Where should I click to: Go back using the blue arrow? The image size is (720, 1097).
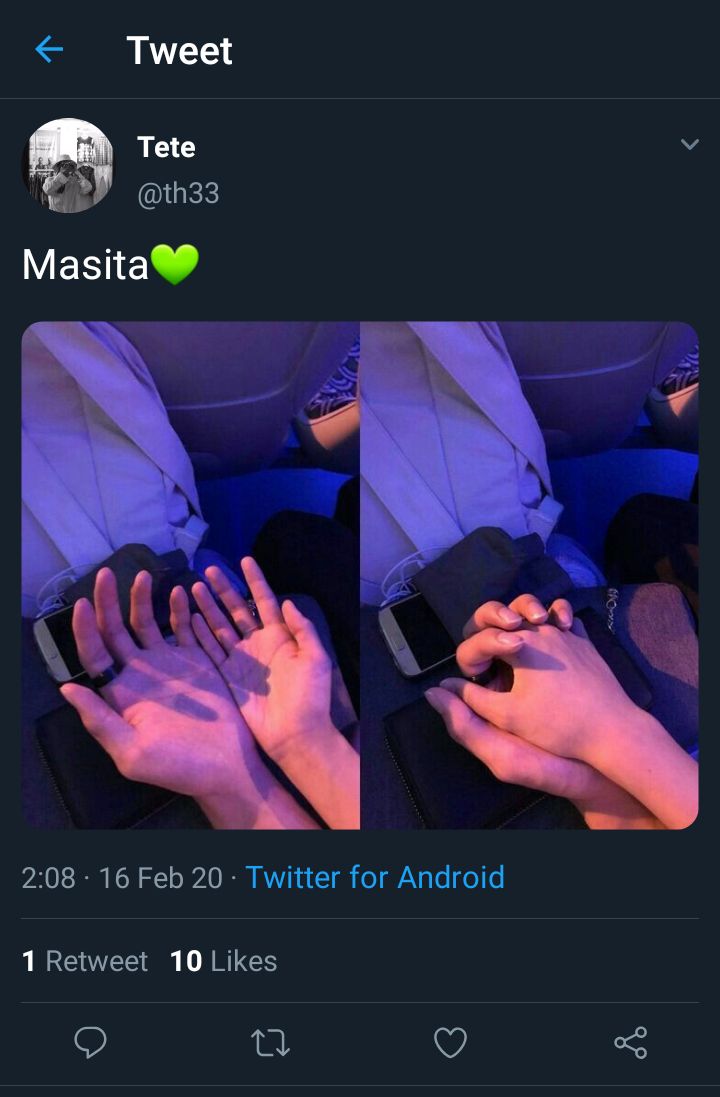coord(49,50)
